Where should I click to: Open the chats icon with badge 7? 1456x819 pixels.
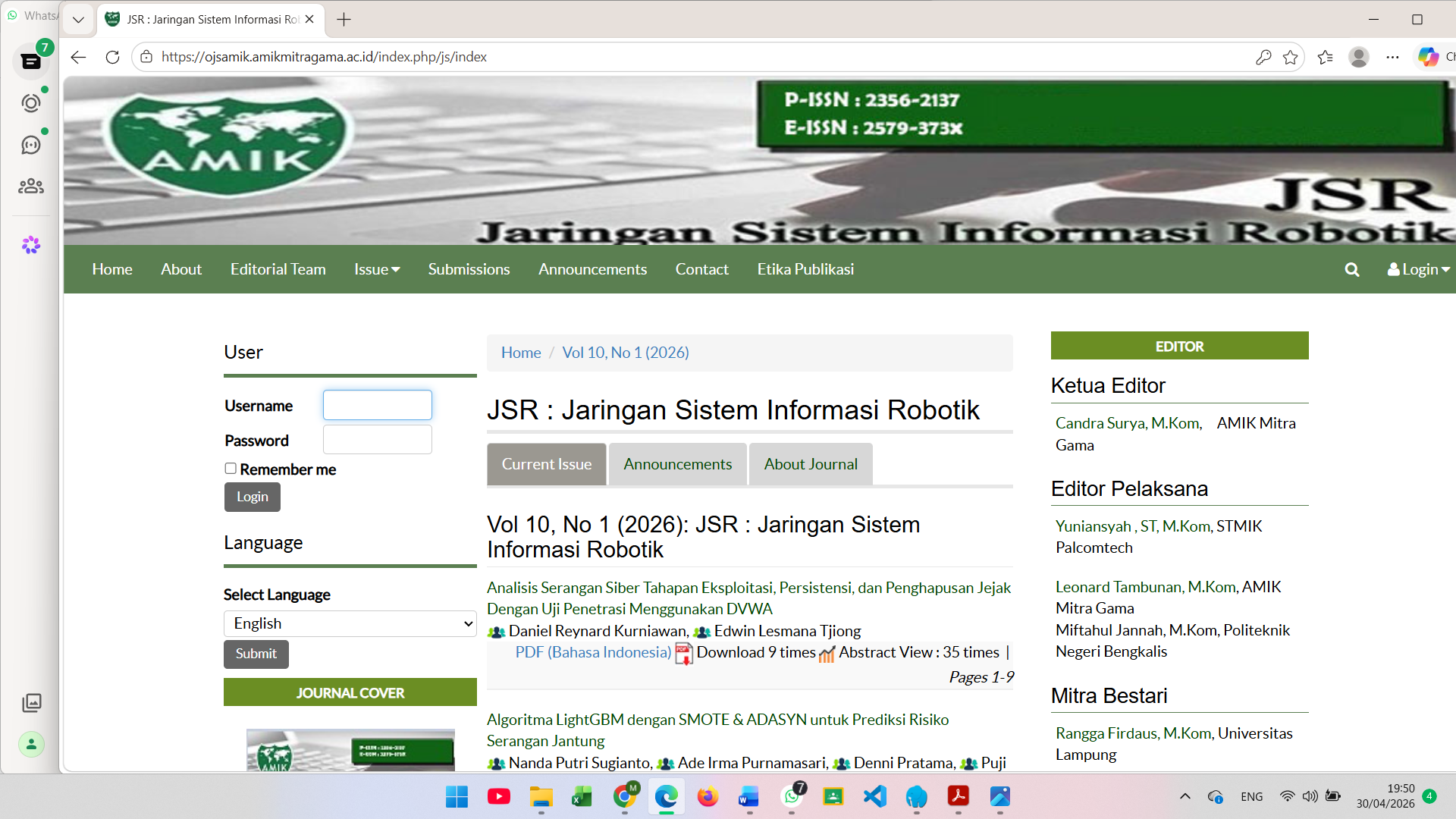coord(31,61)
